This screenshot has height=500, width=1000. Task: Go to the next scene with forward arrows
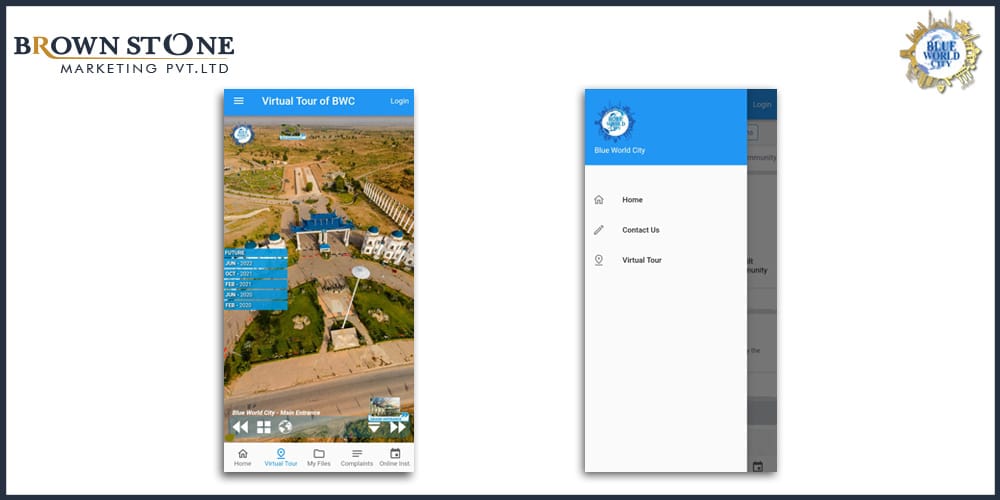point(398,427)
